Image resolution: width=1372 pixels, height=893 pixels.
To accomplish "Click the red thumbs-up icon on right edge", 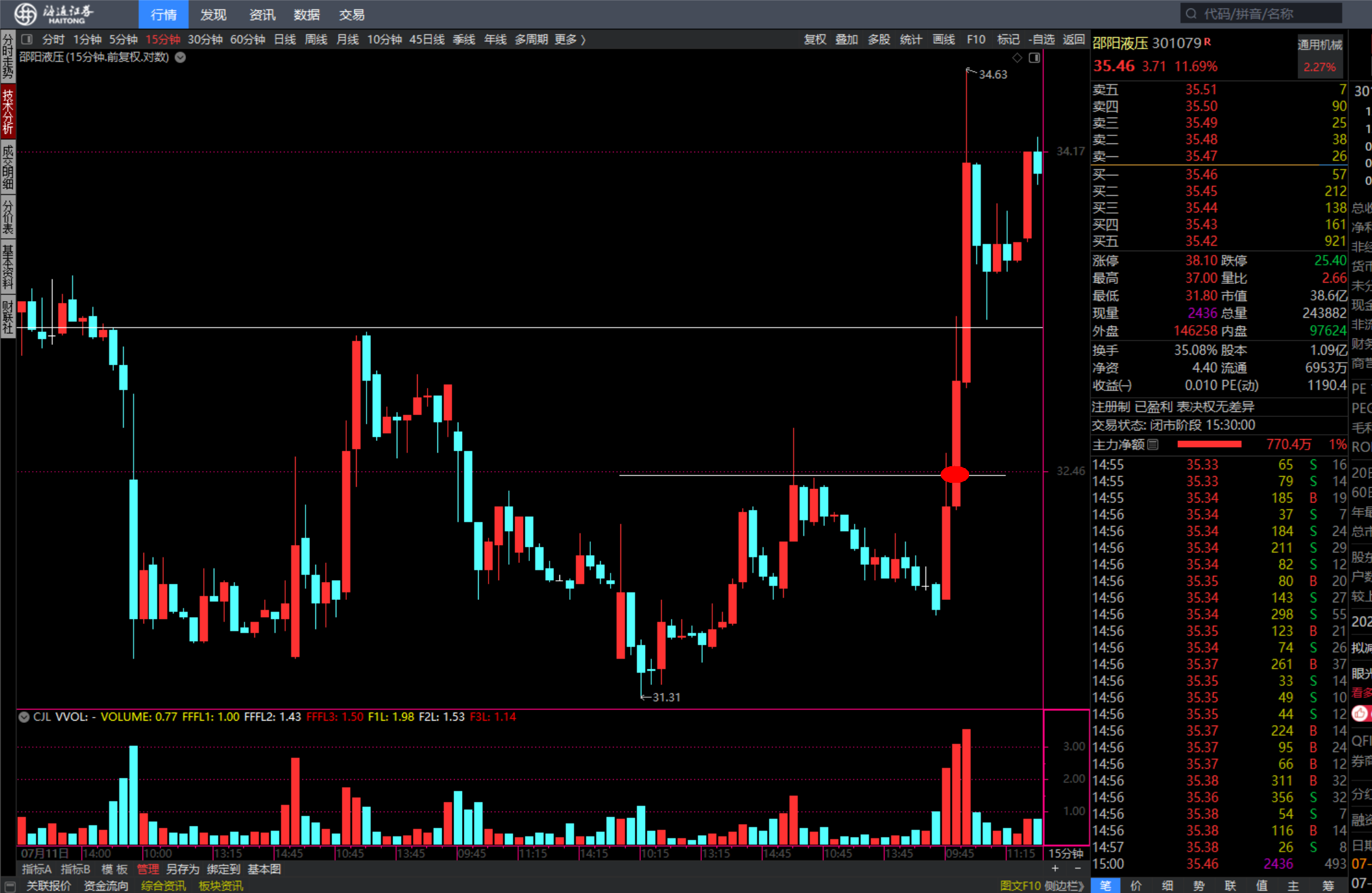I will [x=1360, y=713].
